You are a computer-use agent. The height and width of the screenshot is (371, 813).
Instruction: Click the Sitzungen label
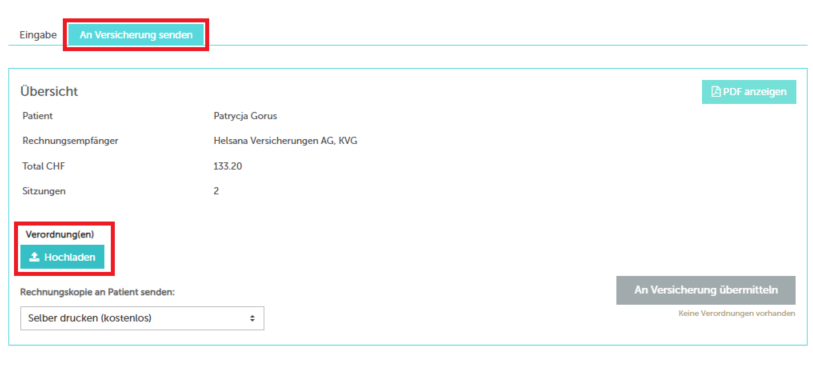tap(44, 191)
